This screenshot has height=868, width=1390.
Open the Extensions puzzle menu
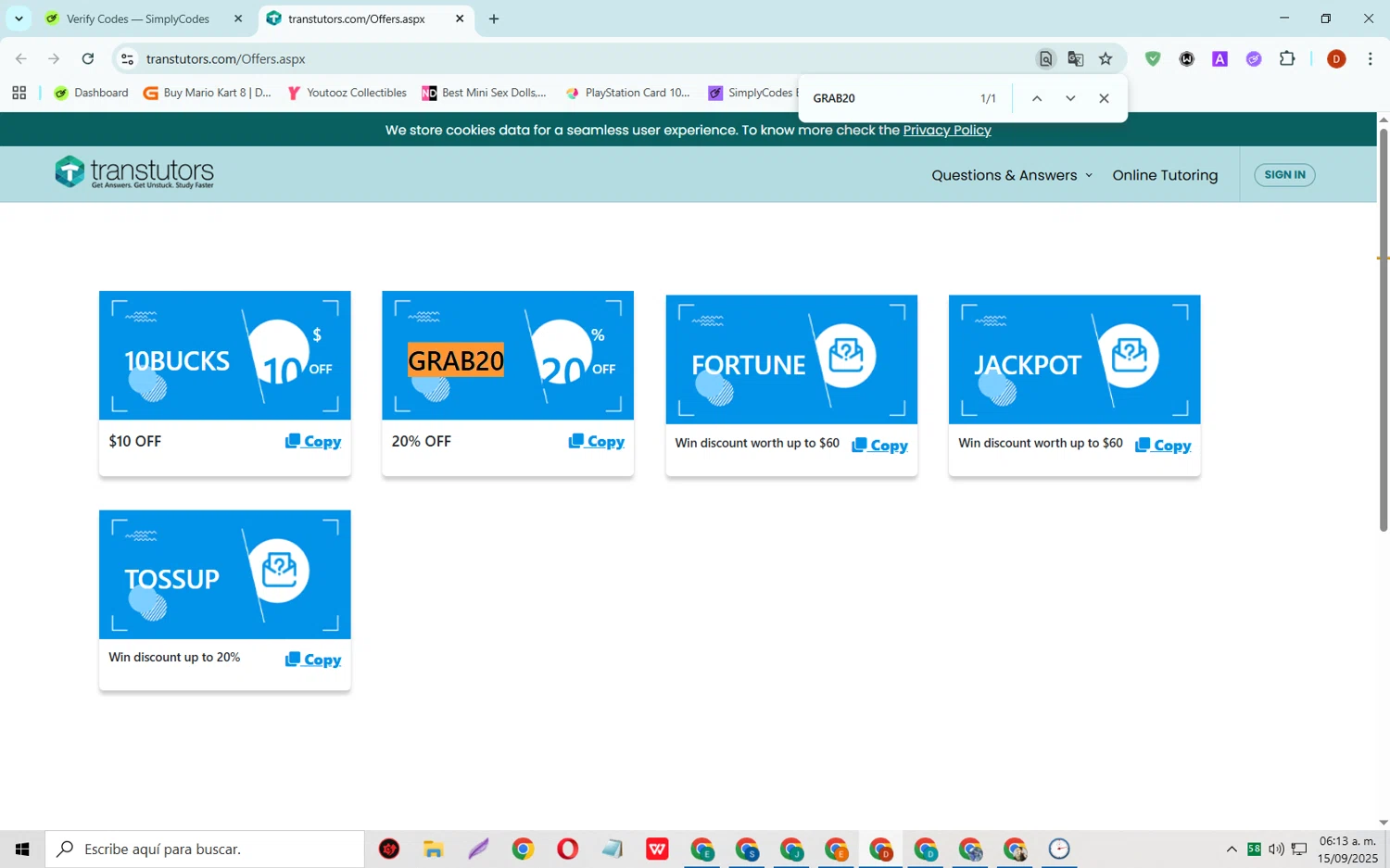(x=1287, y=58)
